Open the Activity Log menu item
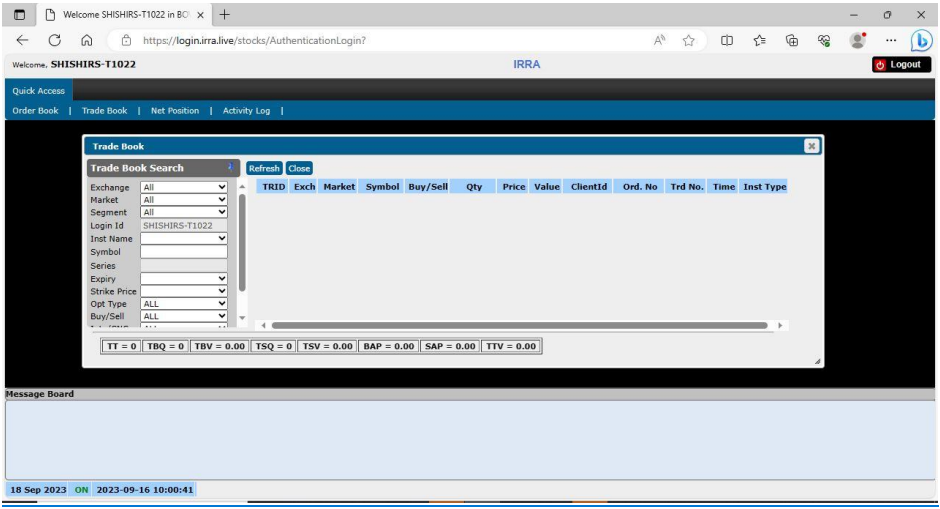The width and height of the screenshot is (940, 509). 249,110
